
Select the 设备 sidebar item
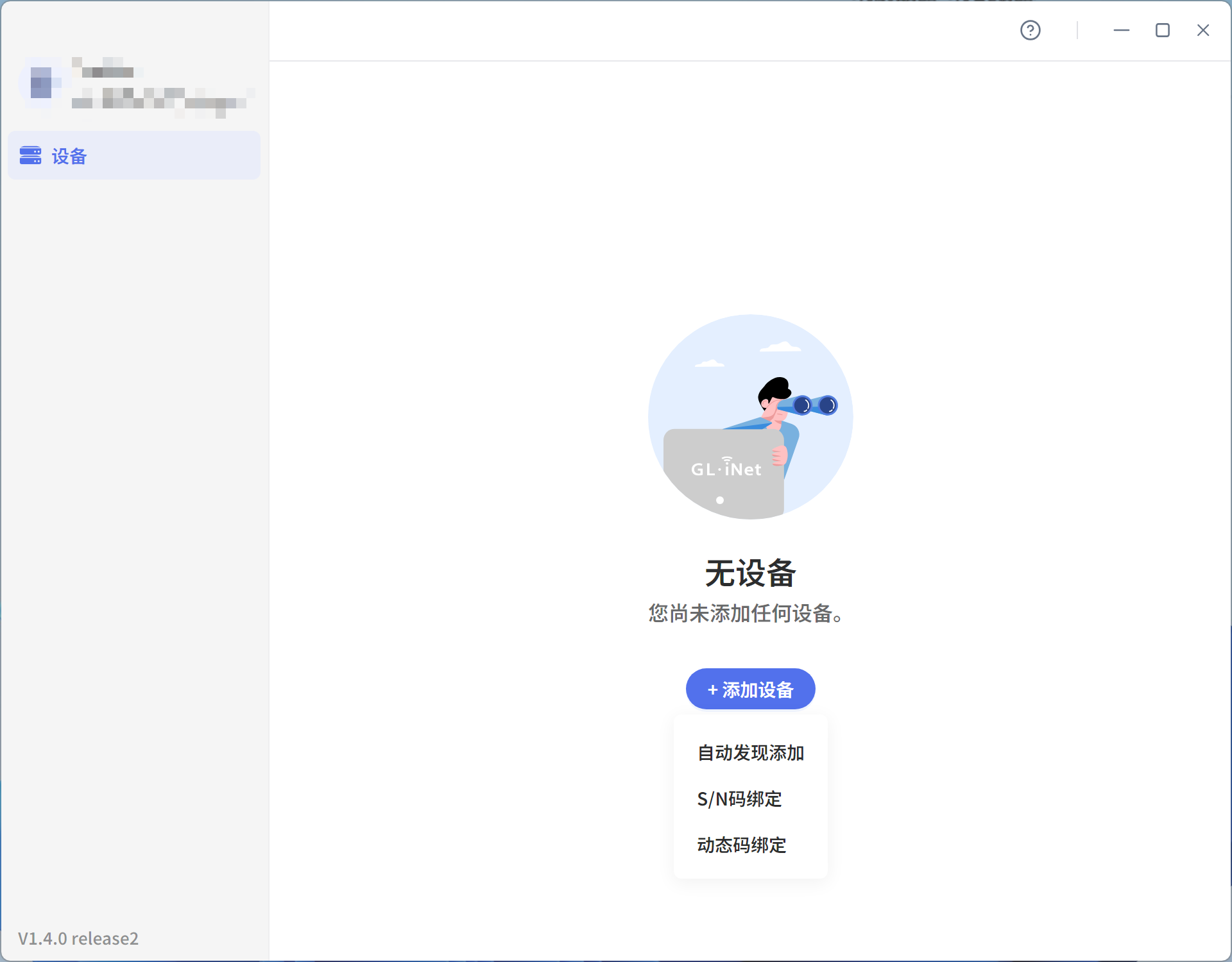coord(134,156)
